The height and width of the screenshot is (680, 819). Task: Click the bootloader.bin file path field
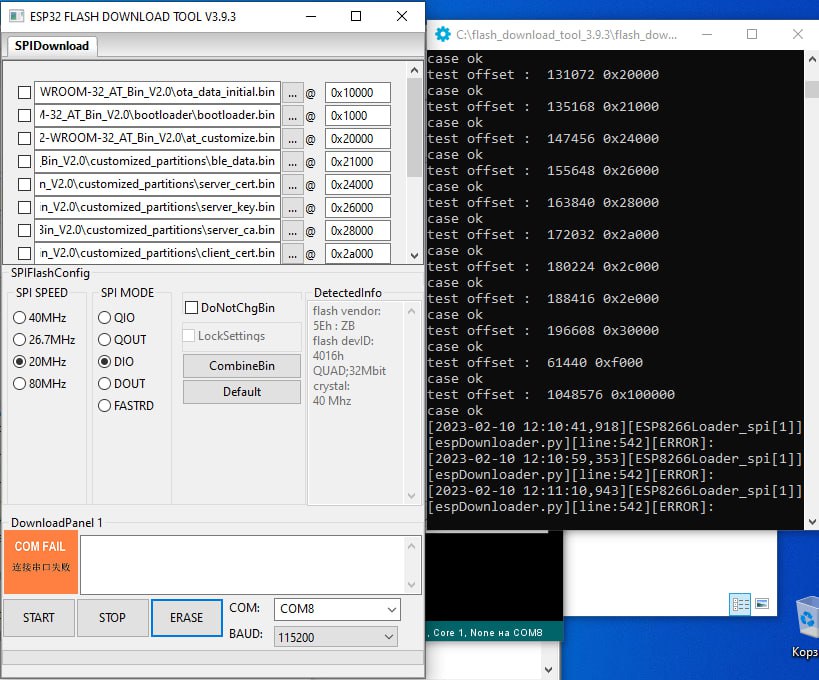coord(157,115)
